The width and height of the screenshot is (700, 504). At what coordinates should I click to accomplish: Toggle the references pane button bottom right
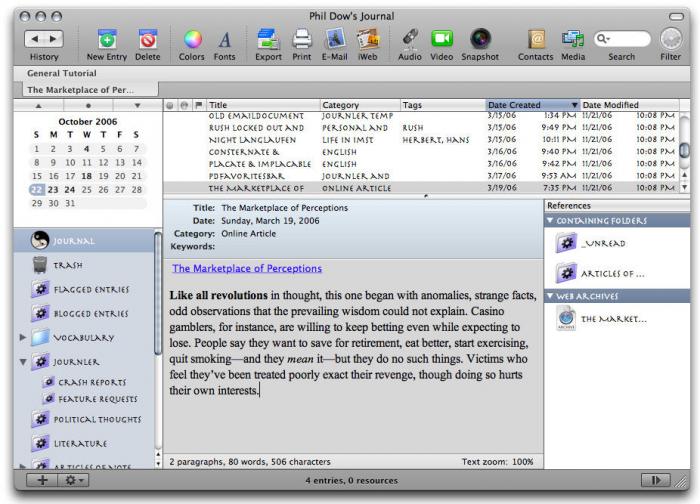click(x=655, y=480)
